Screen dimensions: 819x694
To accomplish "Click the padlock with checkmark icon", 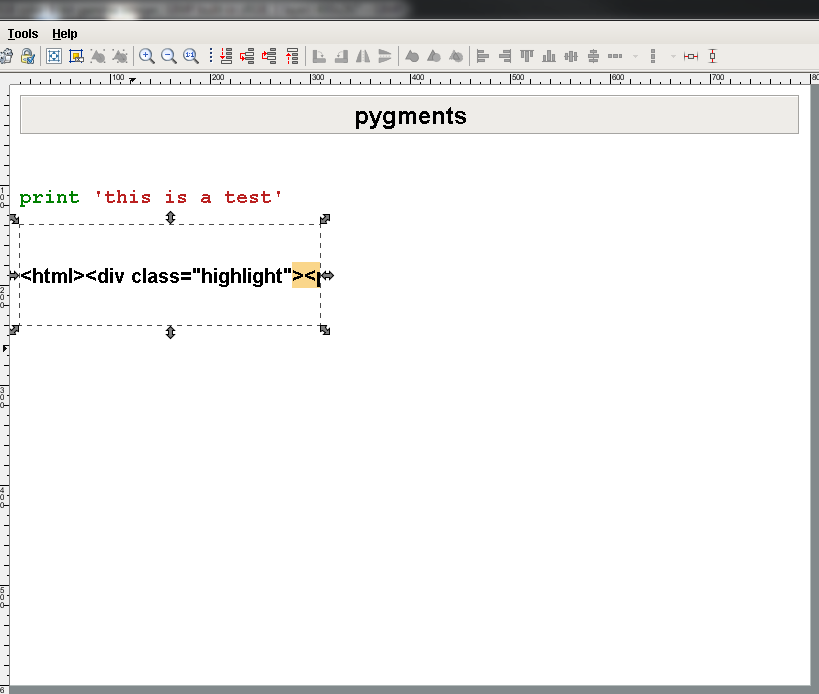I will tap(28, 56).
